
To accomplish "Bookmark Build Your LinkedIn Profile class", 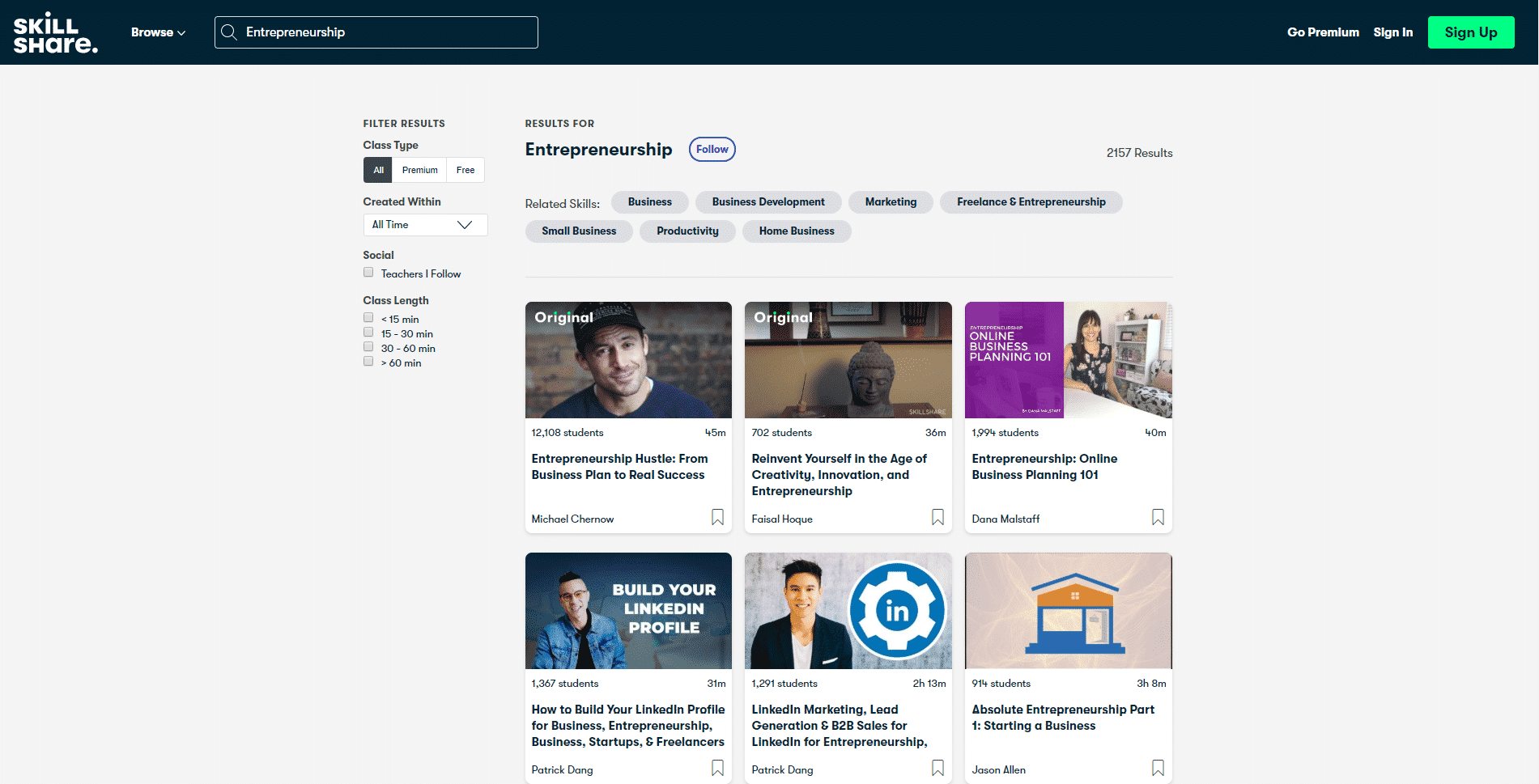I will pos(717,768).
